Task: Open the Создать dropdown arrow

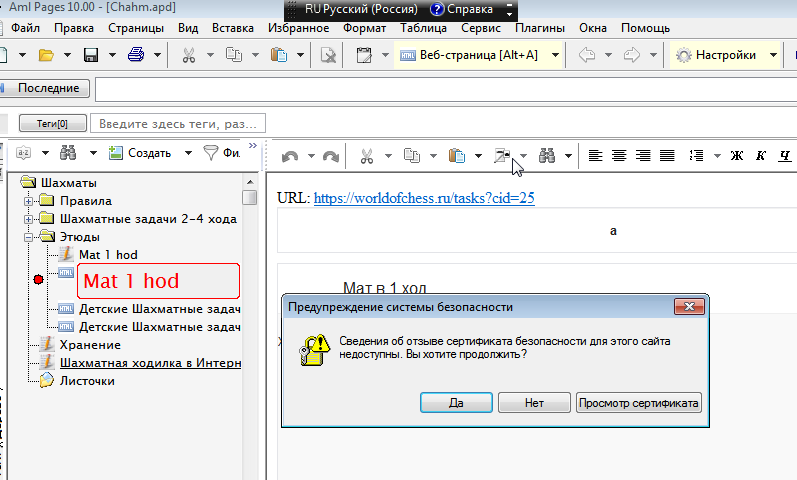Action: pos(188,153)
